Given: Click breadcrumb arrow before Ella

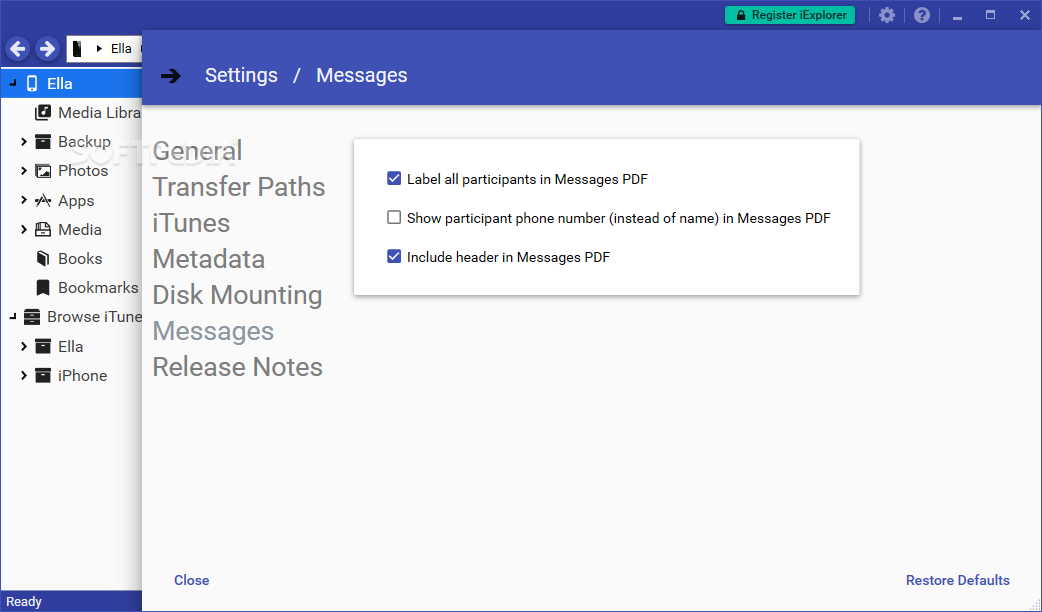Looking at the screenshot, I should (99, 49).
